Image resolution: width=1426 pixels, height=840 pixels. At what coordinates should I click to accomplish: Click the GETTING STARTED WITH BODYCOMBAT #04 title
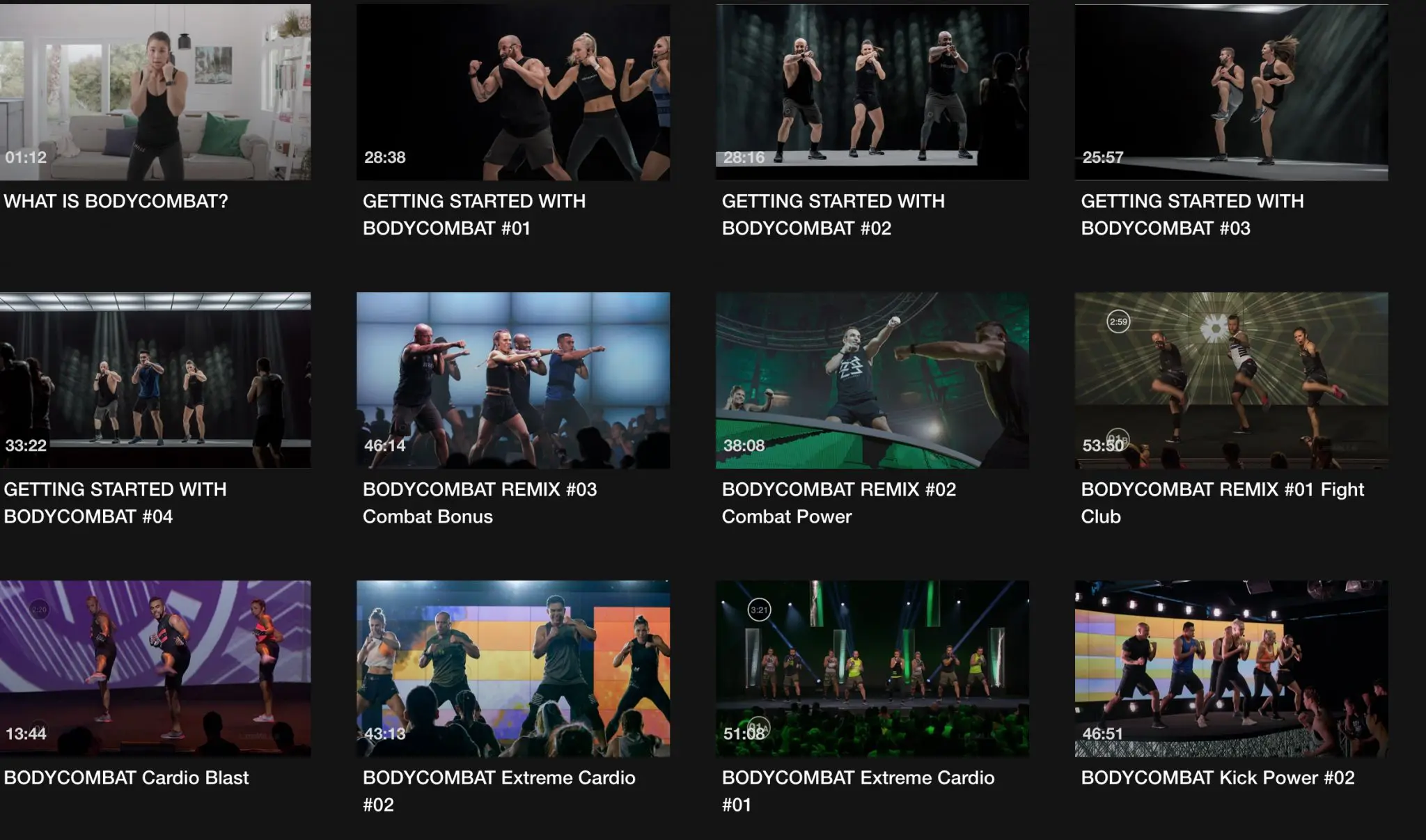pos(115,502)
